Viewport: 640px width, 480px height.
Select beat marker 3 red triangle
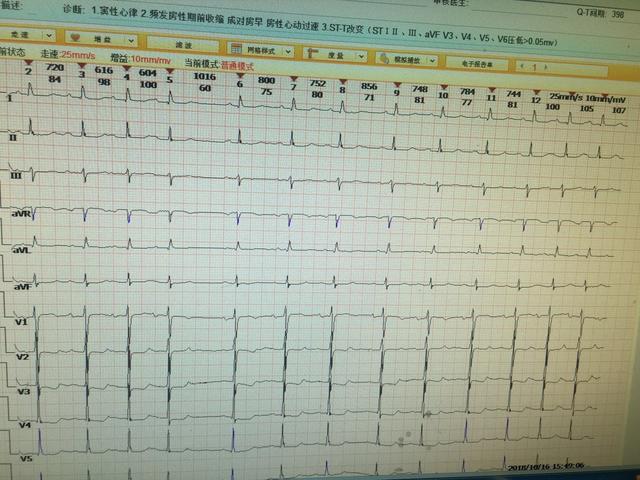click(82, 66)
